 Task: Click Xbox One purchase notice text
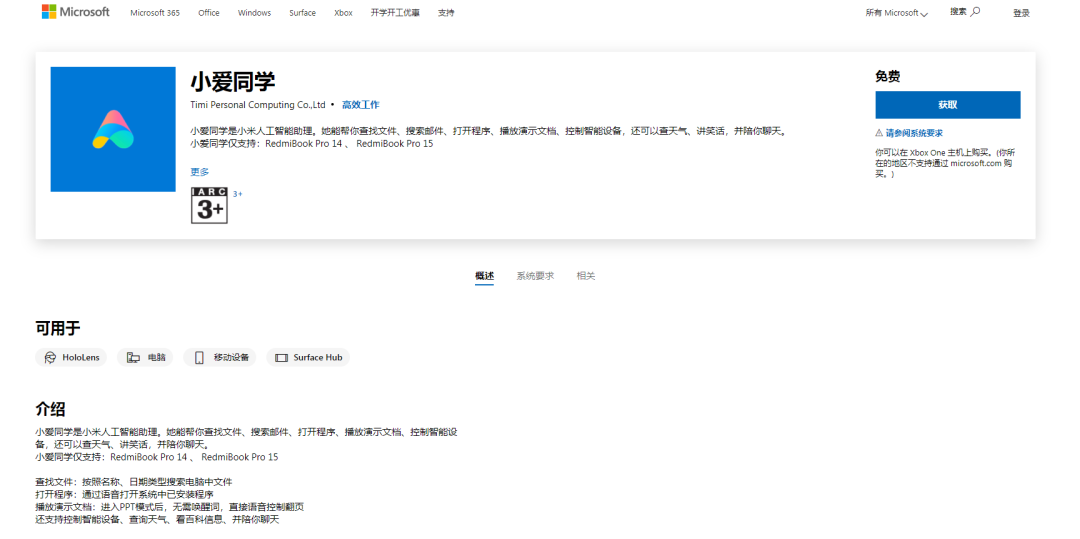click(944, 163)
